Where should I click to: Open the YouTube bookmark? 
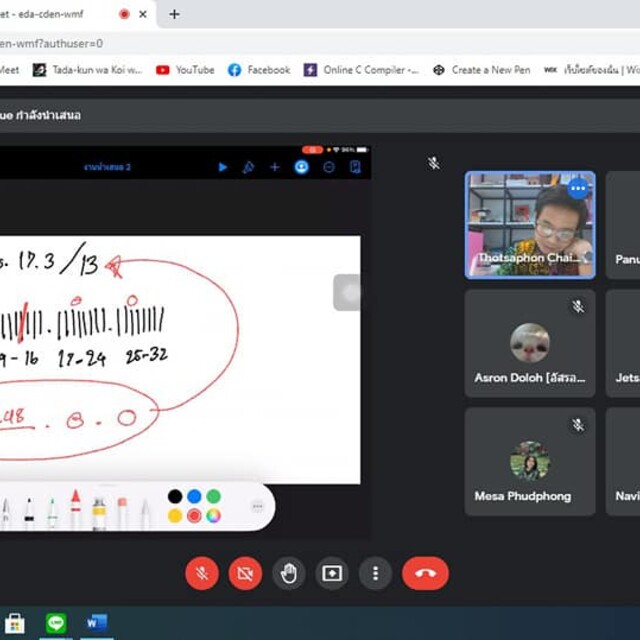(x=185, y=70)
